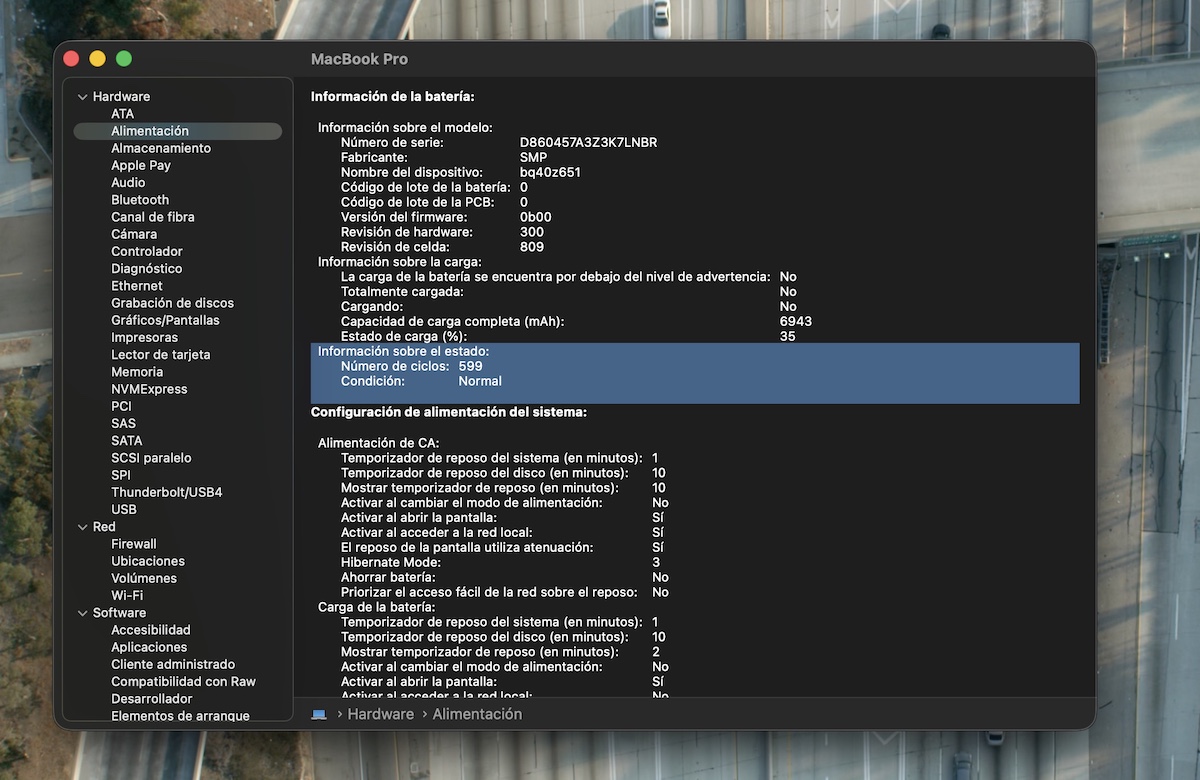Click the computer icon in the path bar
1200x780 pixels.
[319, 714]
